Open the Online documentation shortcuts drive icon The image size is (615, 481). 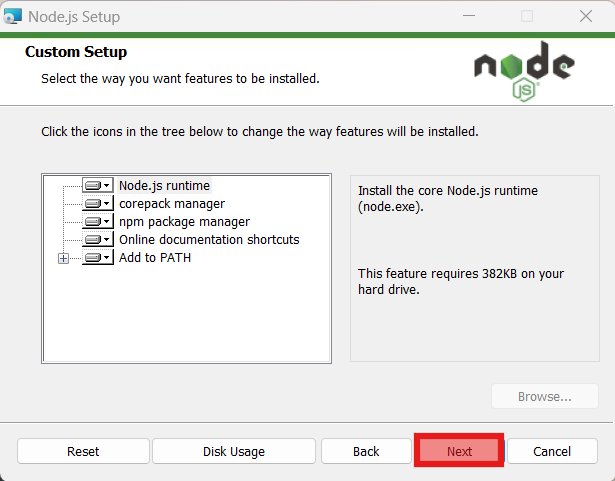pos(97,239)
